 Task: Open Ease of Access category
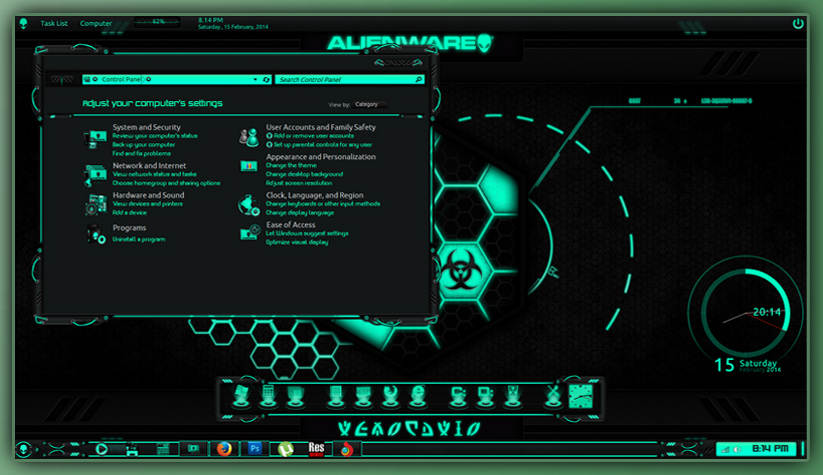point(290,224)
